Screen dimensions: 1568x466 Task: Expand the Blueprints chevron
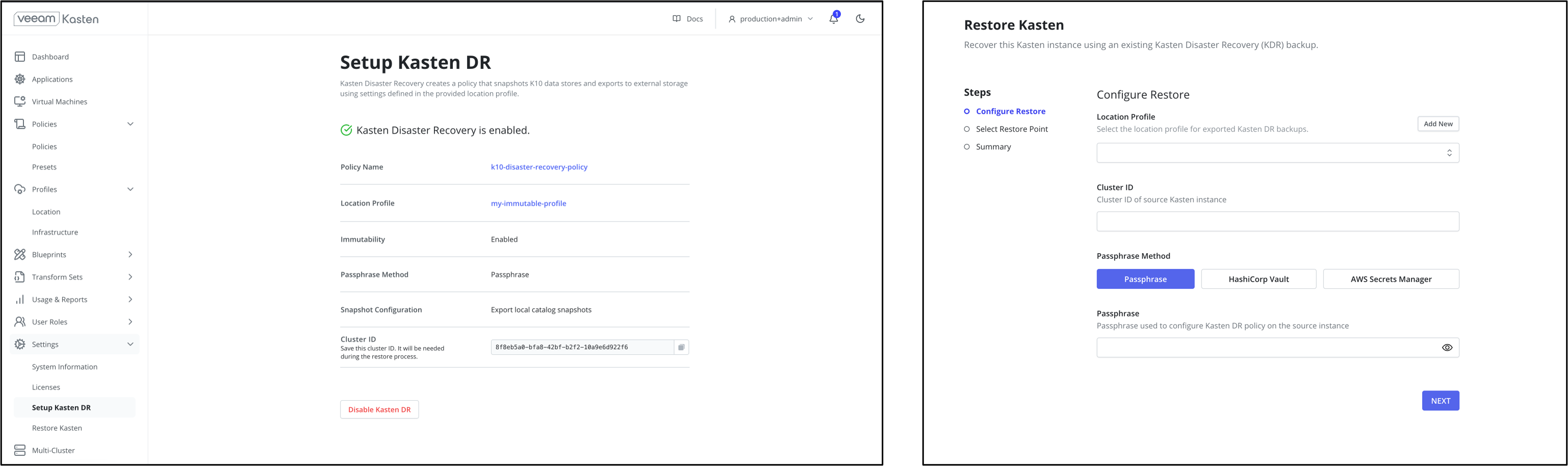(x=130, y=255)
